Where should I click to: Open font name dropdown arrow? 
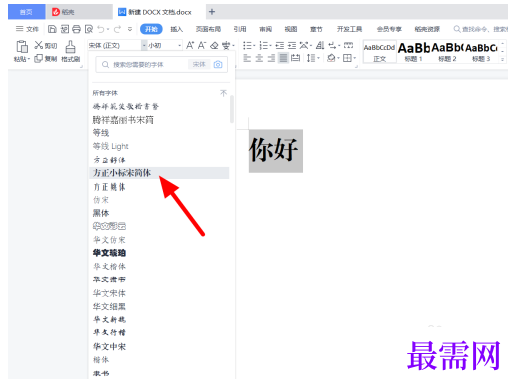click(144, 45)
